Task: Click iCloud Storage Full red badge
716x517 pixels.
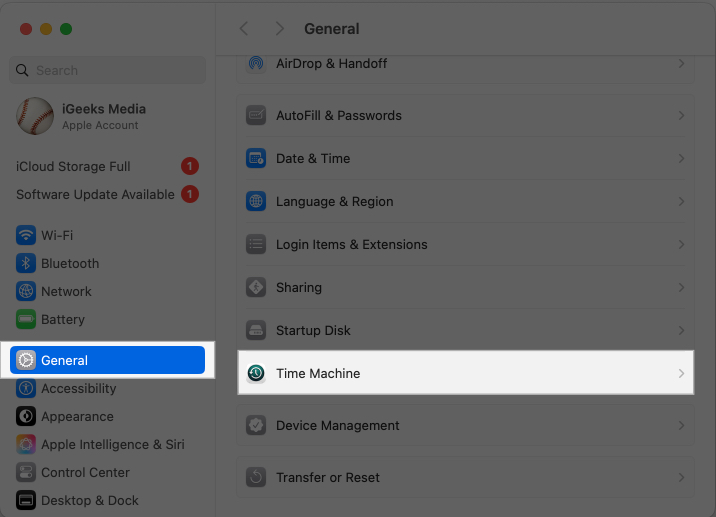Action: point(190,166)
